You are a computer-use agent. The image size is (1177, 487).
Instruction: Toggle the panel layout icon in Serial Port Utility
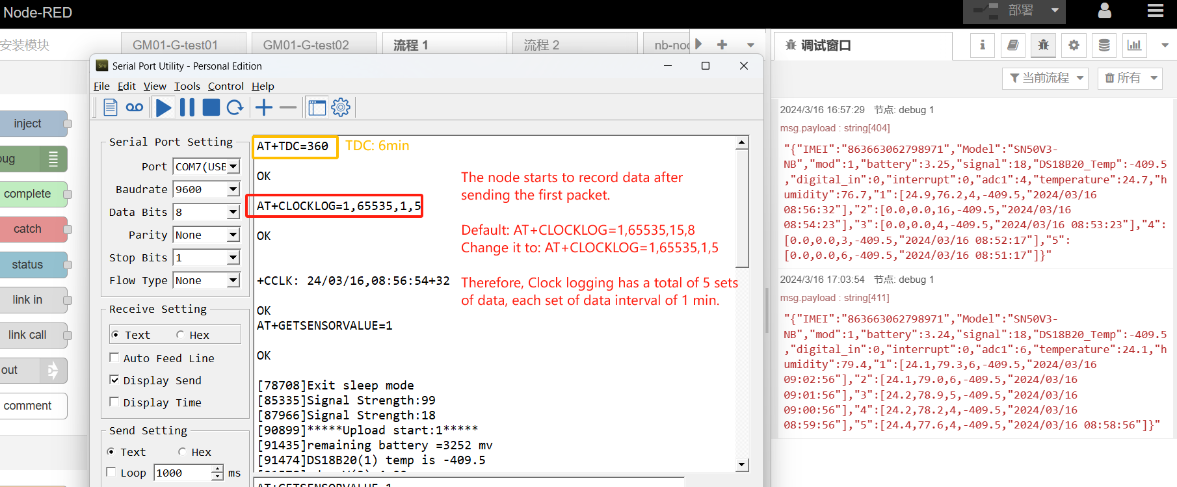(317, 107)
